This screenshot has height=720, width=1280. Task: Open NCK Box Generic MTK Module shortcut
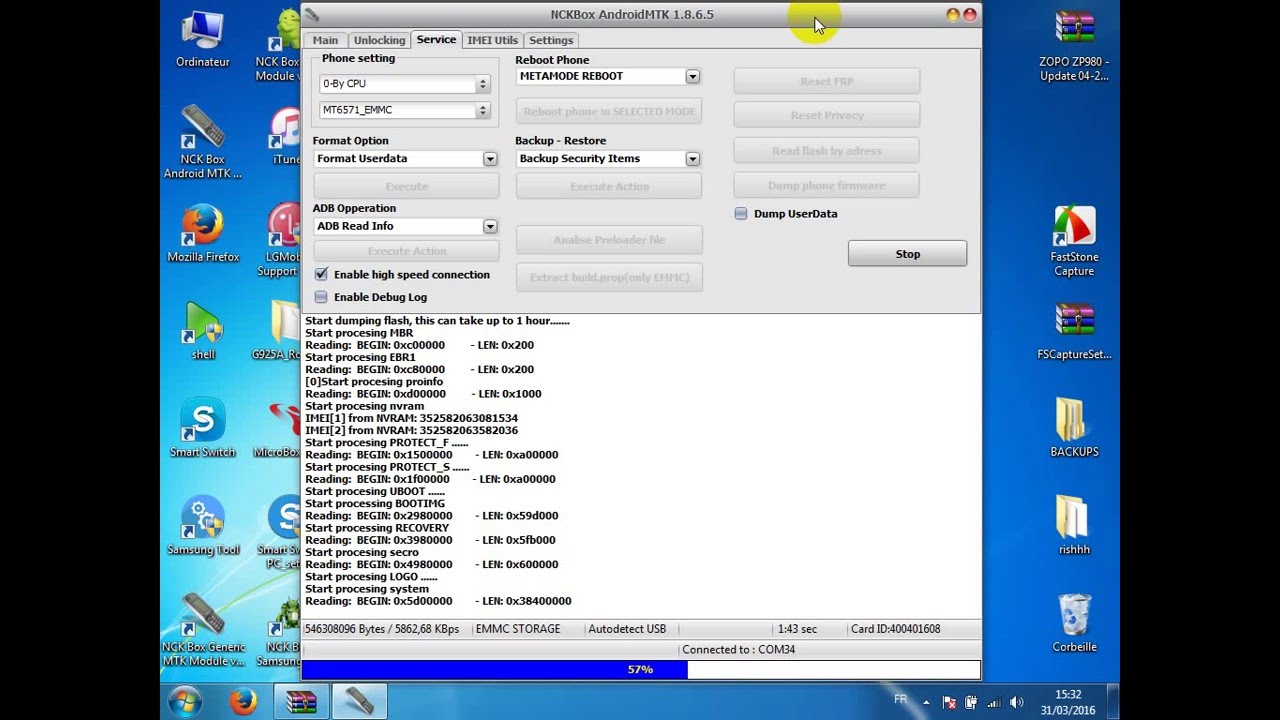tap(203, 631)
